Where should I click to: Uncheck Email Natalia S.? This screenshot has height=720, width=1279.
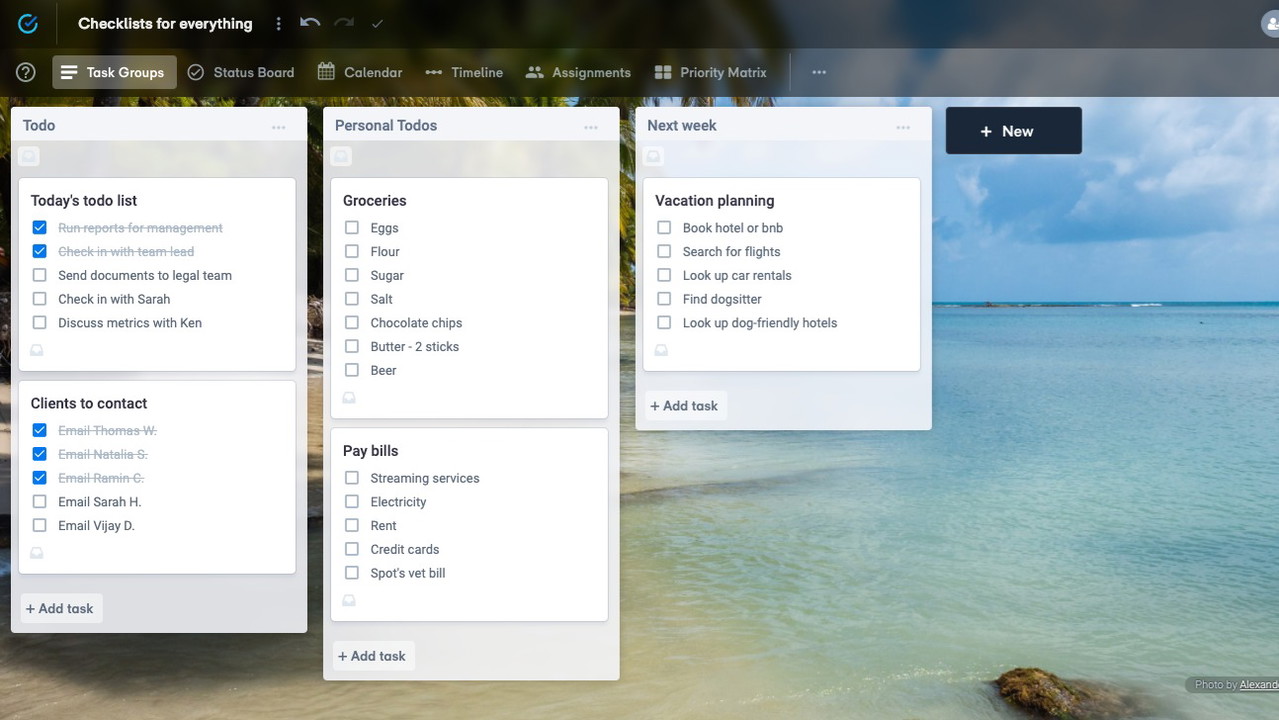40,454
